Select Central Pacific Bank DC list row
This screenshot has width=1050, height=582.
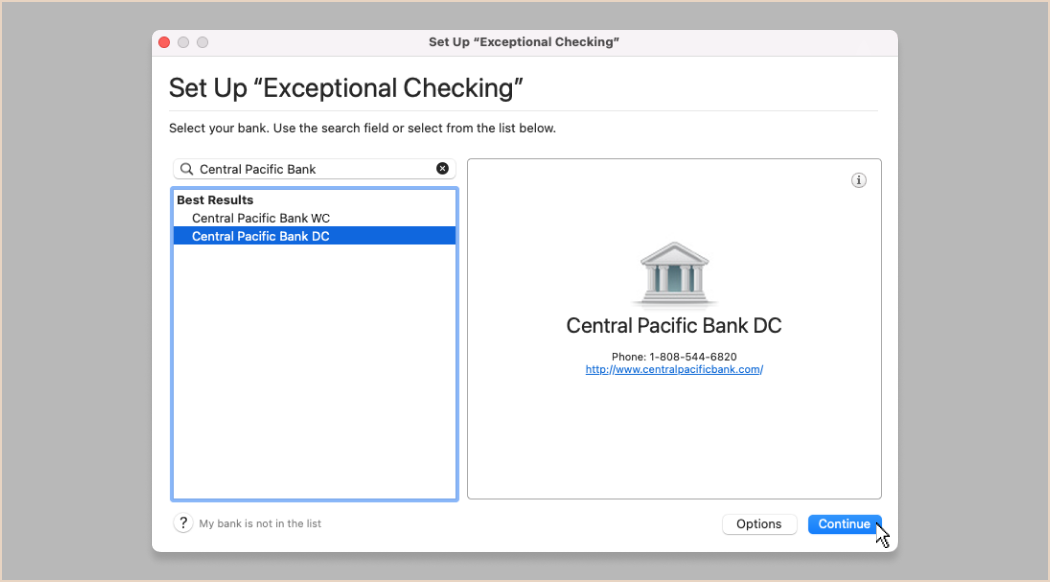click(x=315, y=236)
